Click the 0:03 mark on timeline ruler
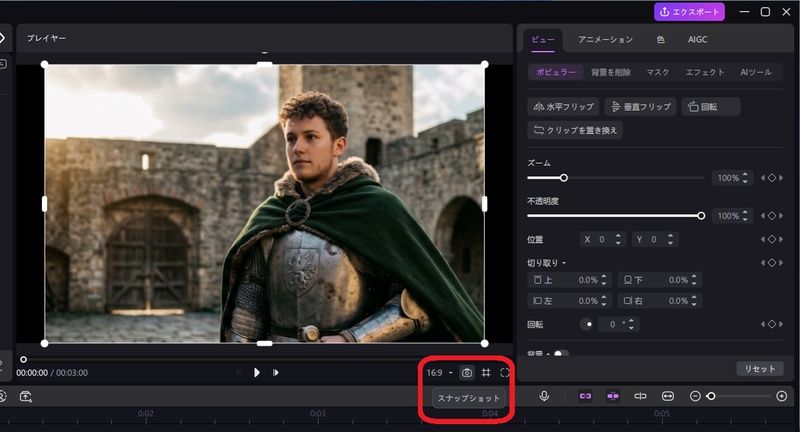 click(317, 414)
